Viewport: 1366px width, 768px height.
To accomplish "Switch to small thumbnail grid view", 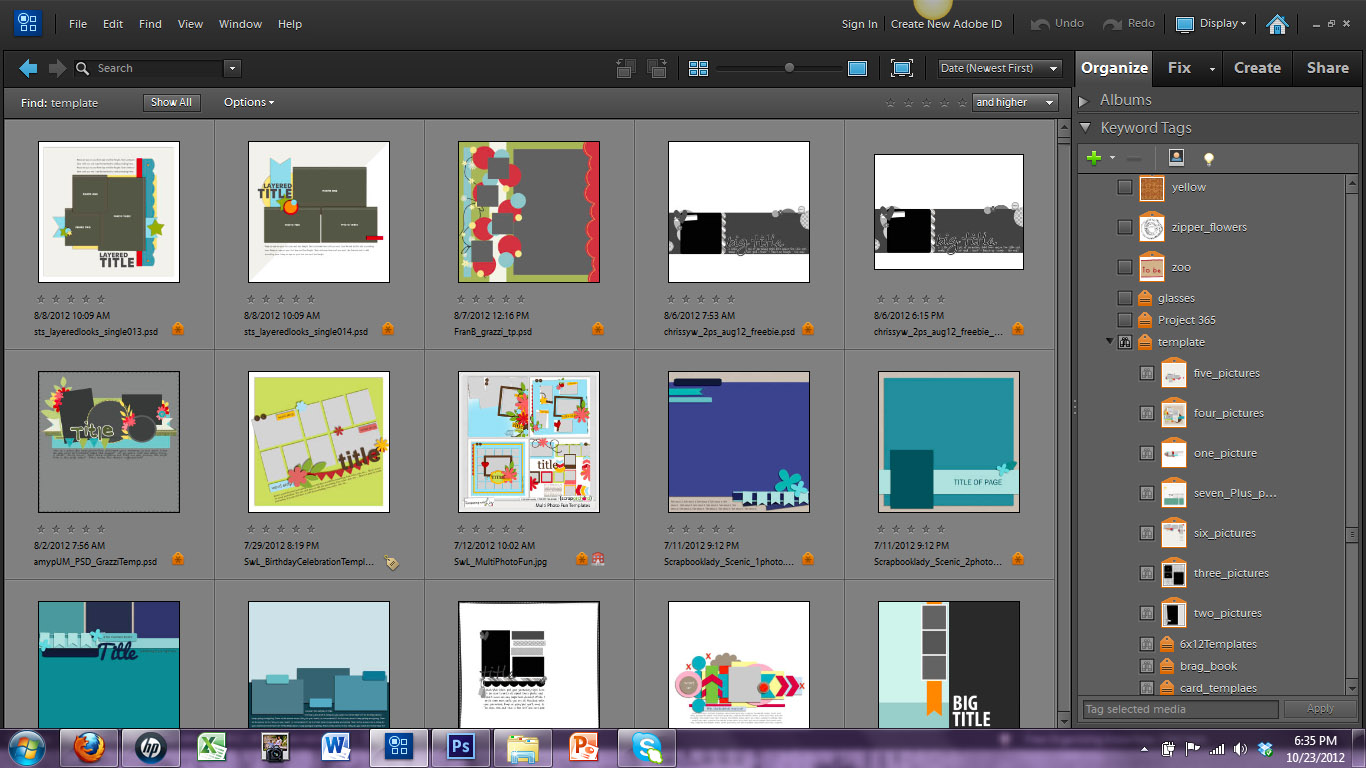I will 698,68.
